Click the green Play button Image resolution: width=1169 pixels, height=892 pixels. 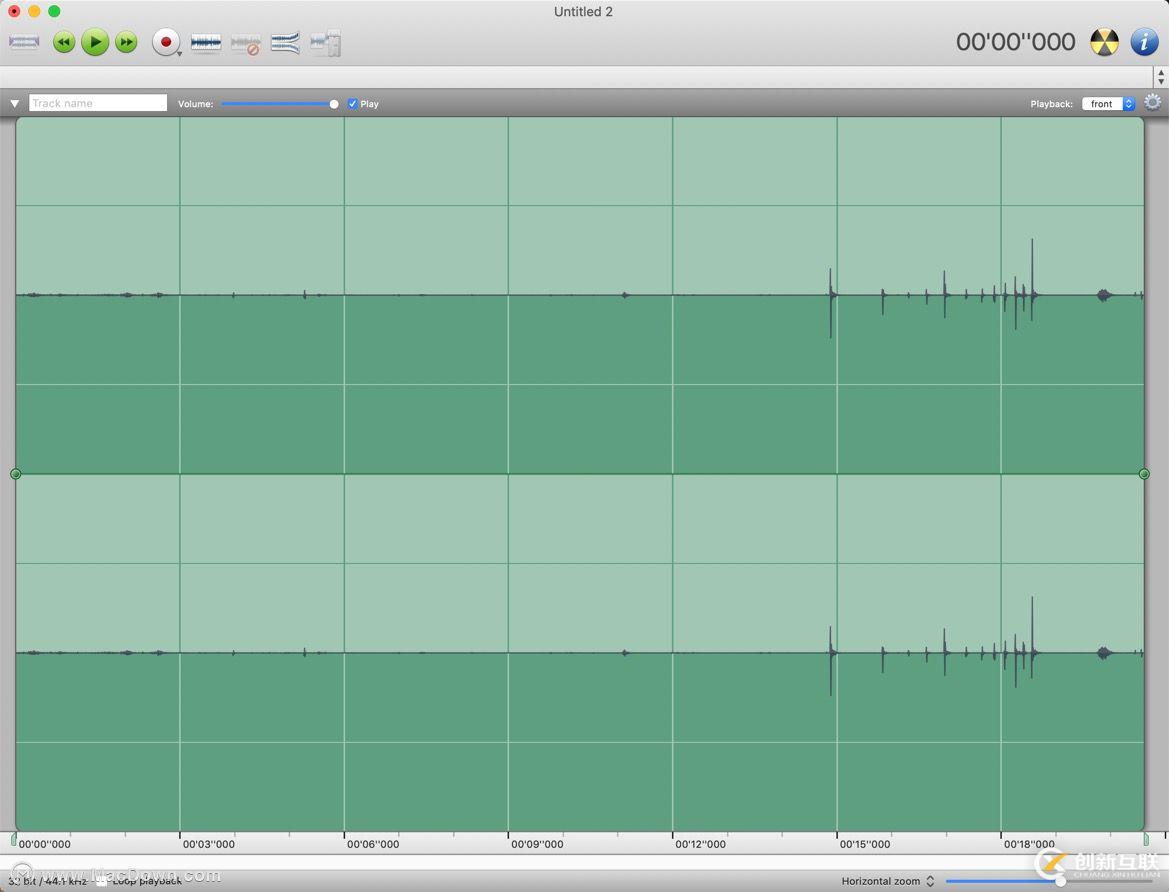click(95, 42)
